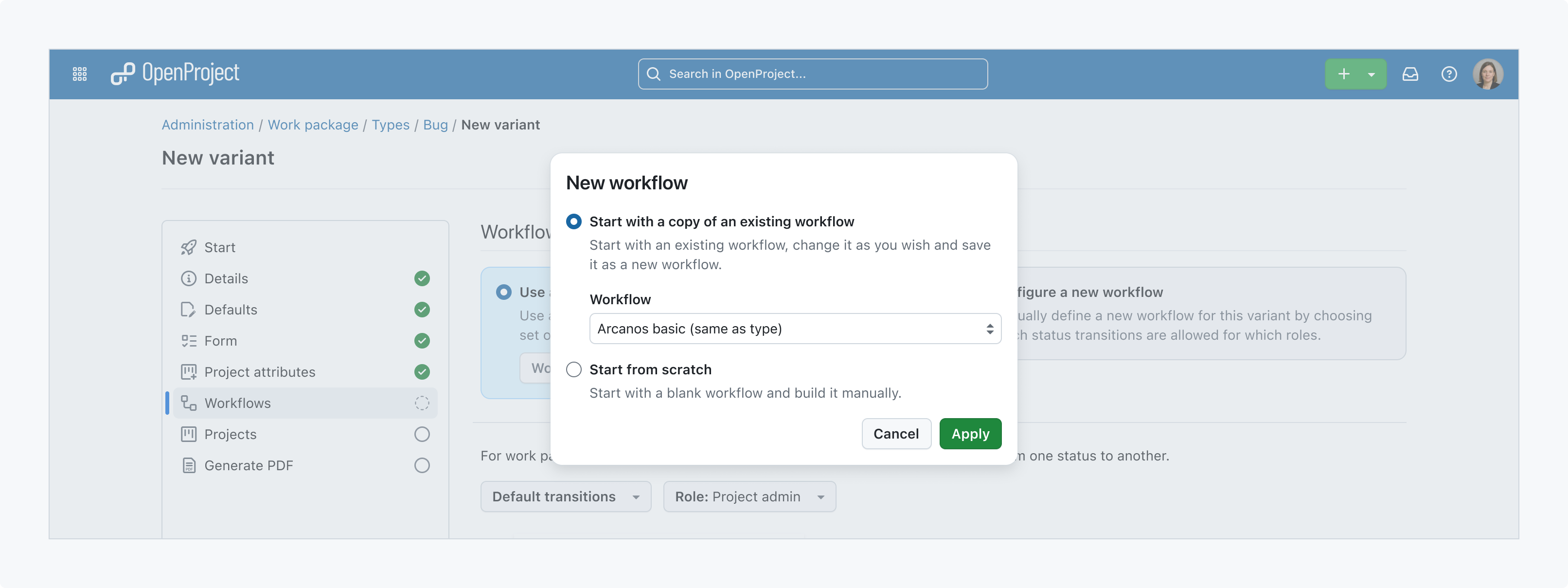Go to Administration breadcrumb
The height and width of the screenshot is (588, 1568).
click(x=208, y=125)
